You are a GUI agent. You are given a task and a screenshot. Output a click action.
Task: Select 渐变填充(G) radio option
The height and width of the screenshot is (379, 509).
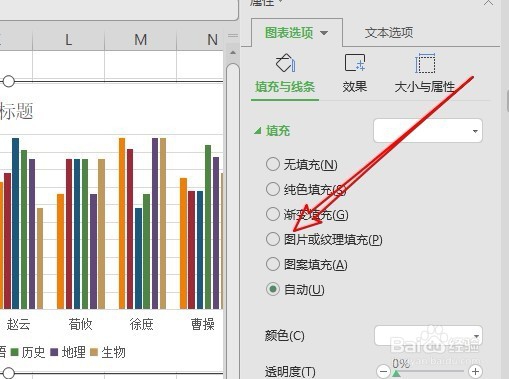coord(273,214)
